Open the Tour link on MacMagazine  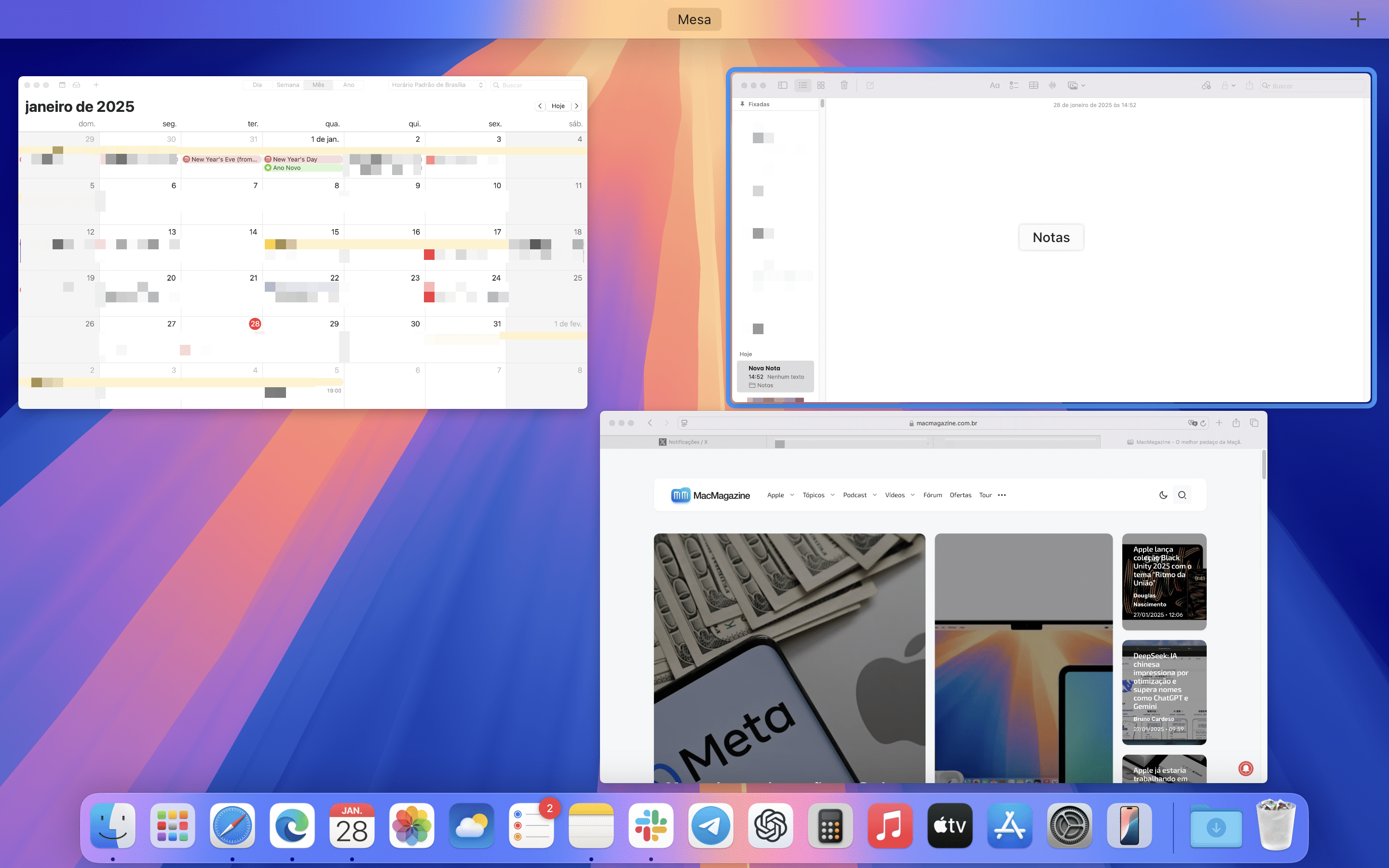(x=985, y=495)
